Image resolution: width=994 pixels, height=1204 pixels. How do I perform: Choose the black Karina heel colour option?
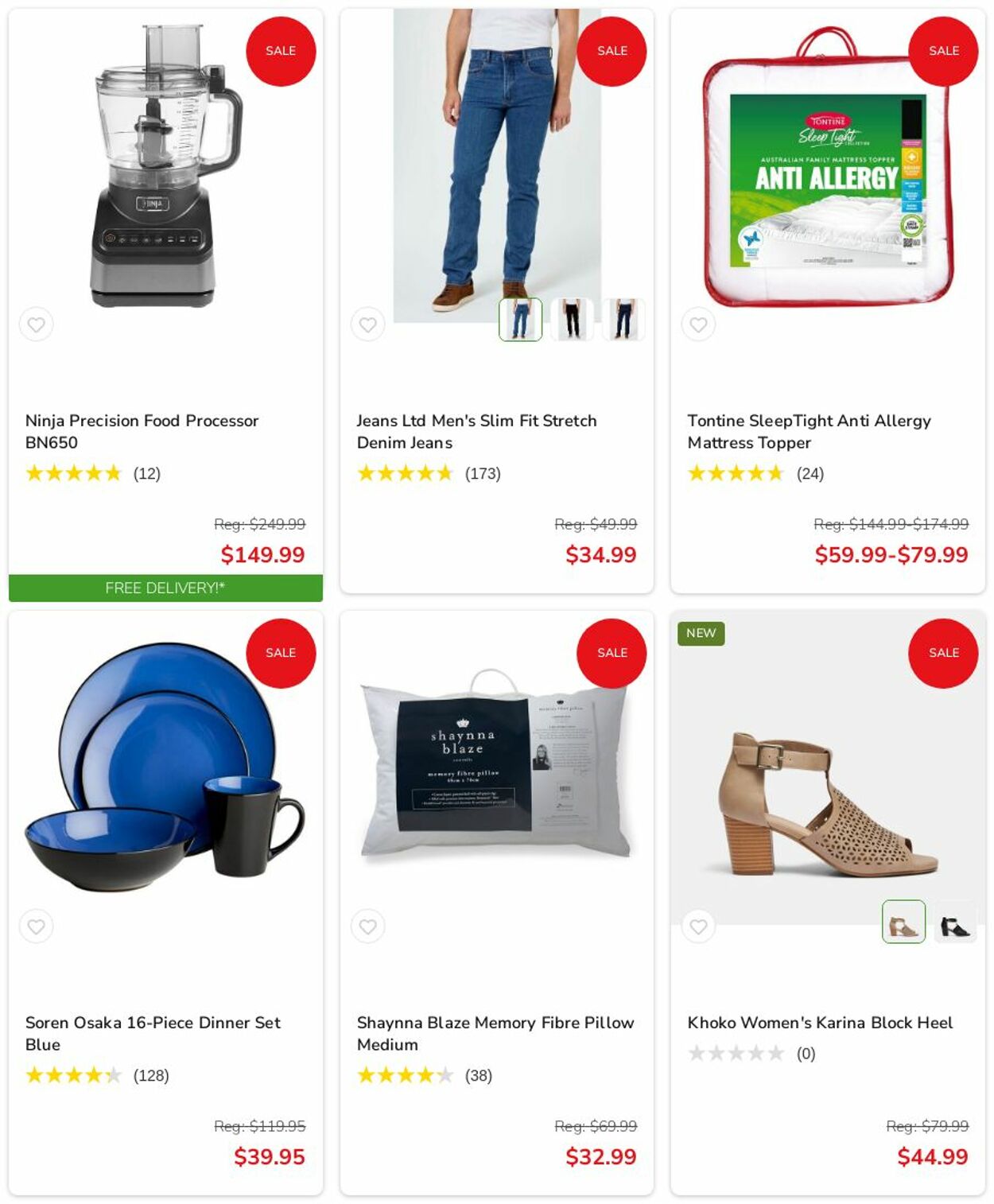955,922
